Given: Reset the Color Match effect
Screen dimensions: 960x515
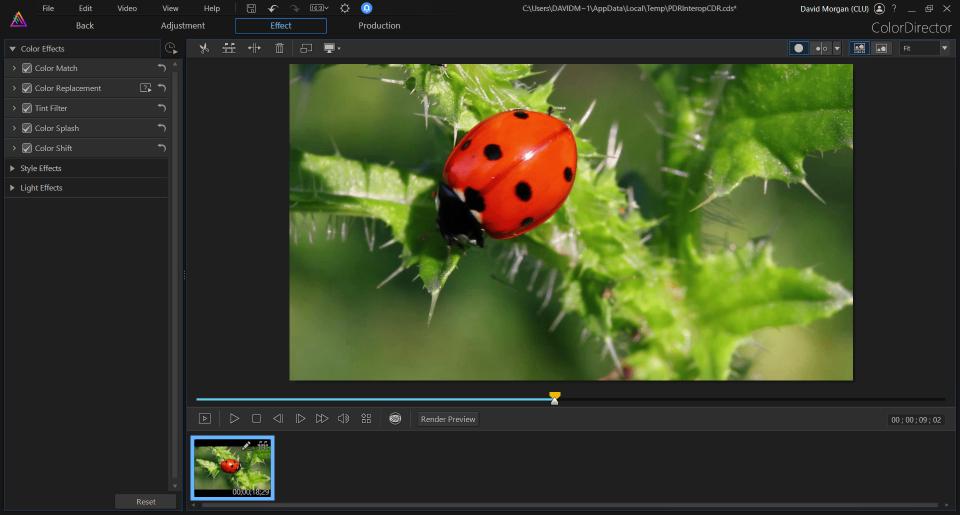Looking at the screenshot, I should coord(161,68).
